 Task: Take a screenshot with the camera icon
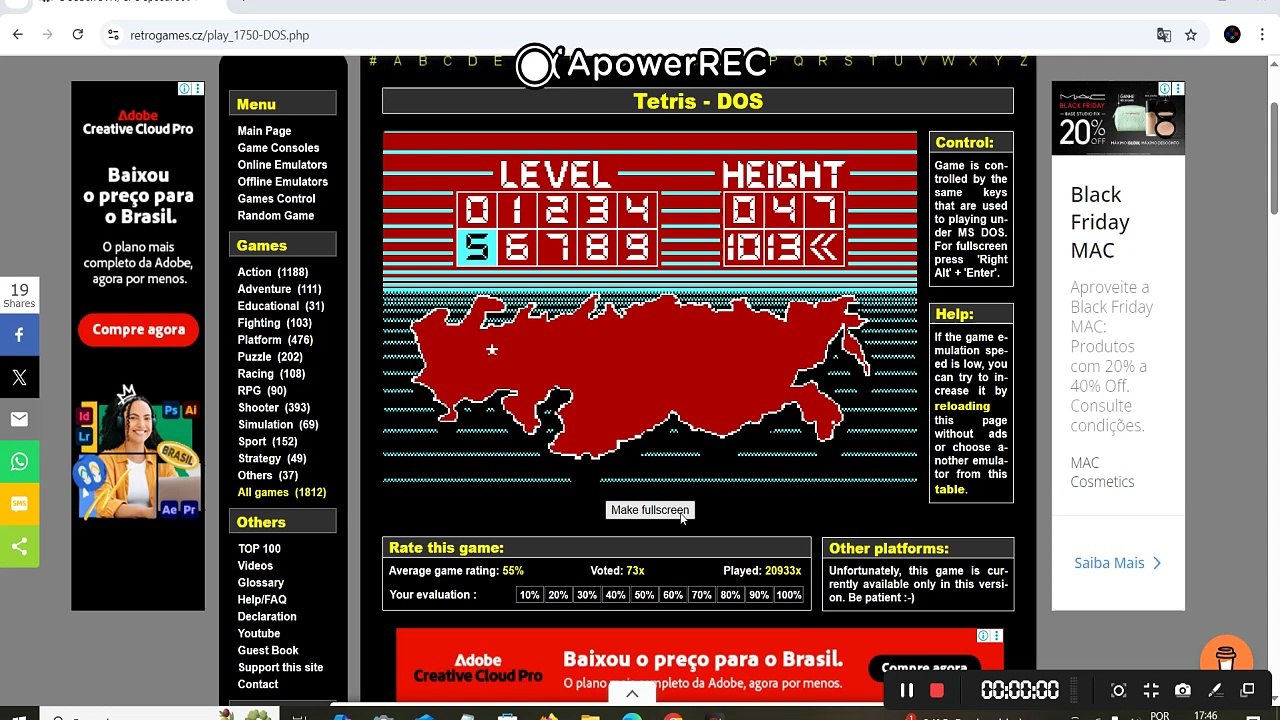coord(1183,690)
